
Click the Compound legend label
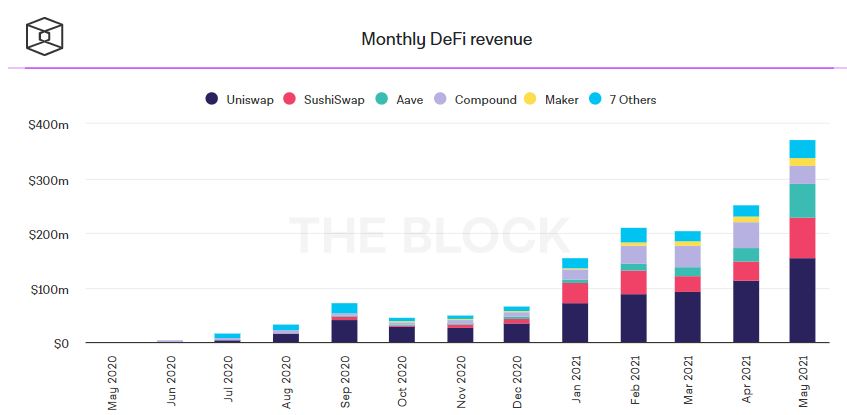pos(486,100)
